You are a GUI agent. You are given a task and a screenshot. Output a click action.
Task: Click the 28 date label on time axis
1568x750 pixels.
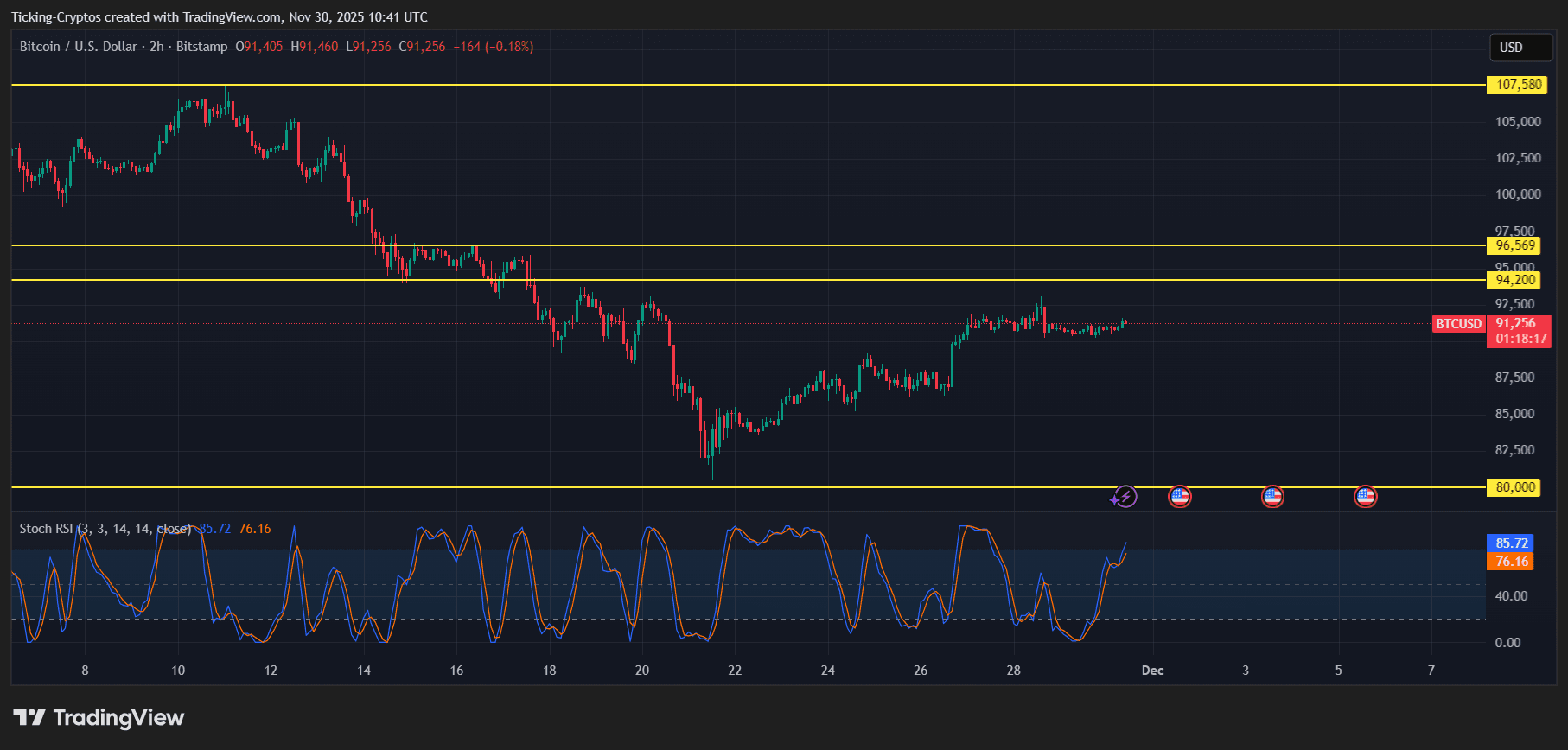(x=1013, y=671)
